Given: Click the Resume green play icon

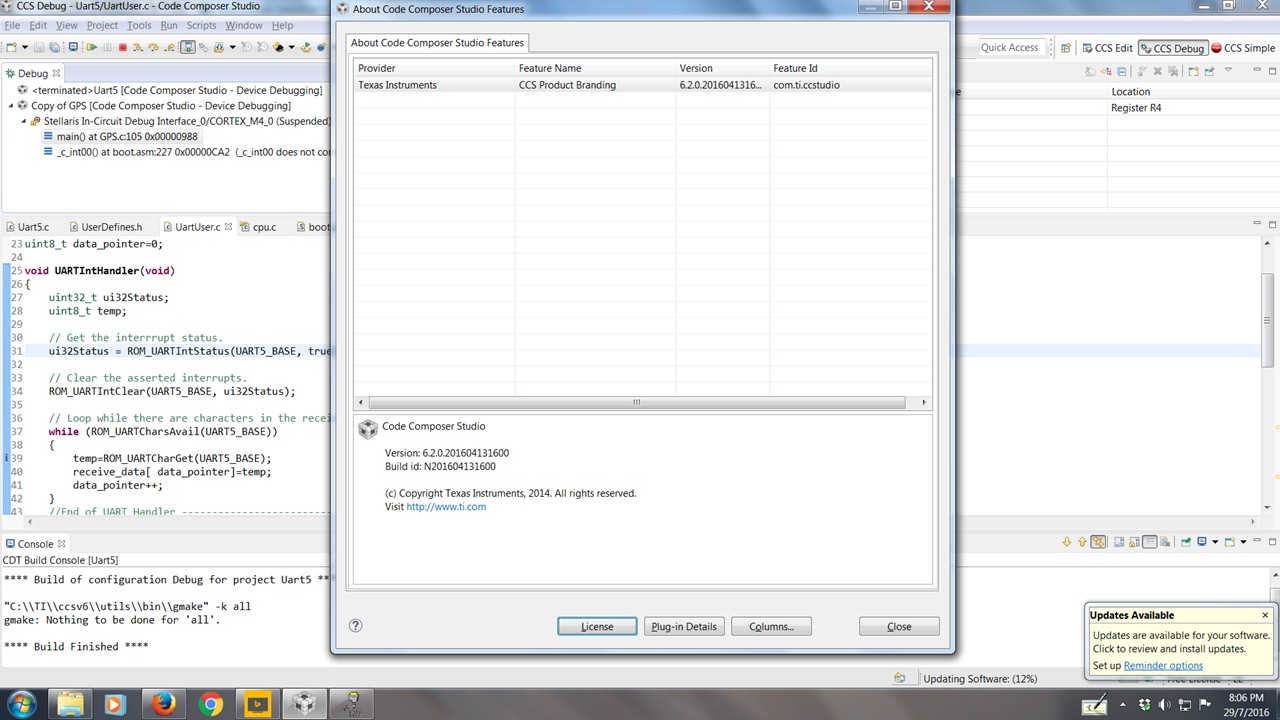Looking at the screenshot, I should (92, 47).
